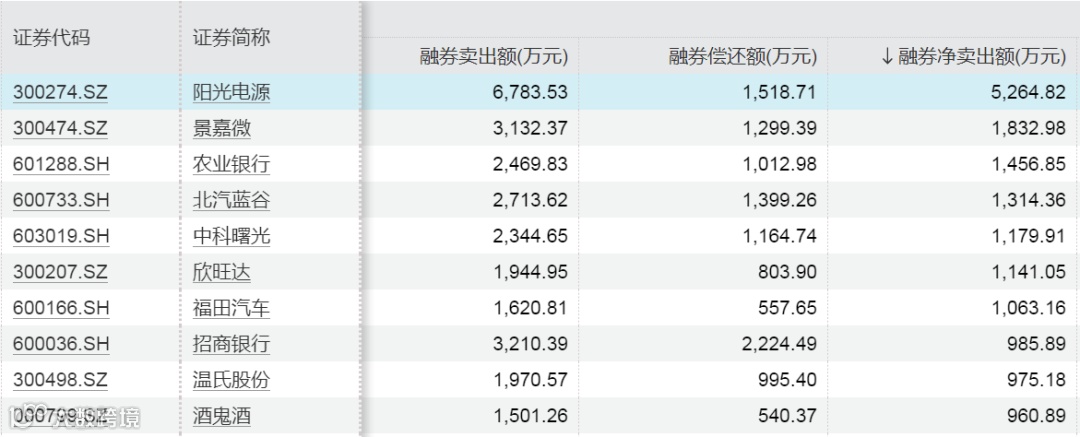The height and width of the screenshot is (437, 1080).
Task: Open stock code 300274.SZ link
Action: click(x=61, y=93)
